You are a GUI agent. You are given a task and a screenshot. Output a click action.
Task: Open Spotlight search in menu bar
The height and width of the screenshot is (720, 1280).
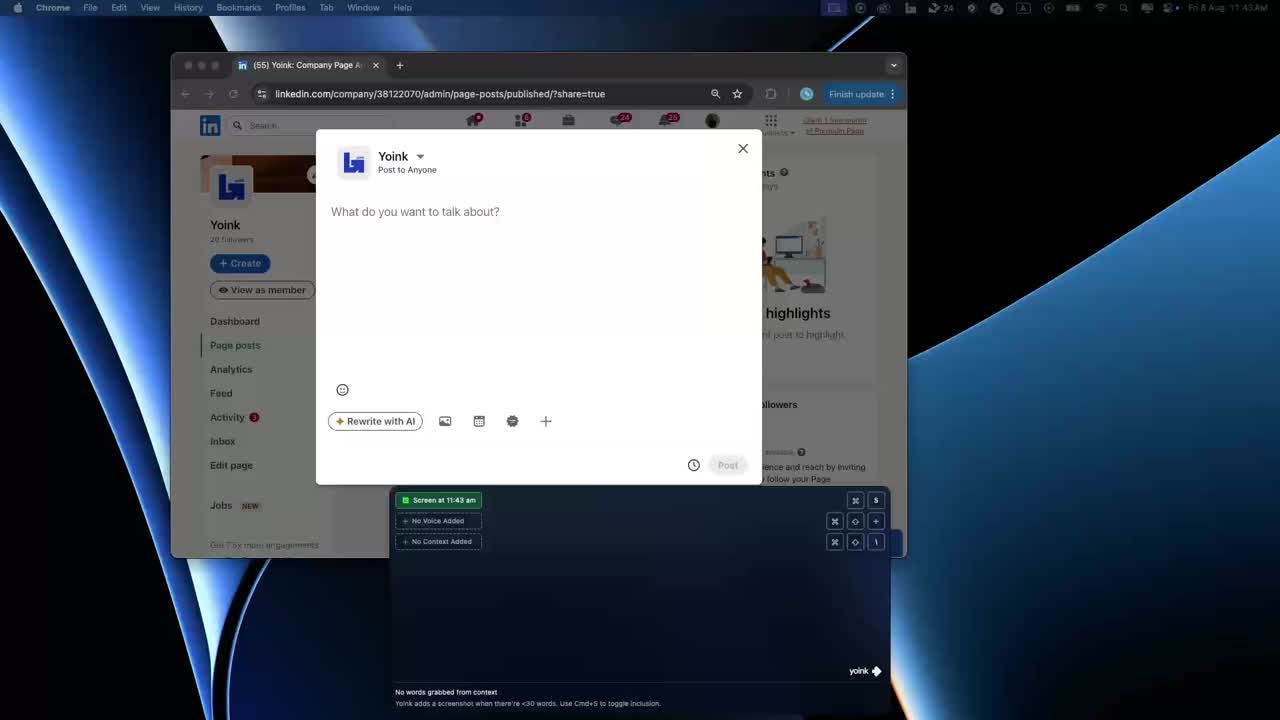pyautogui.click(x=1124, y=8)
